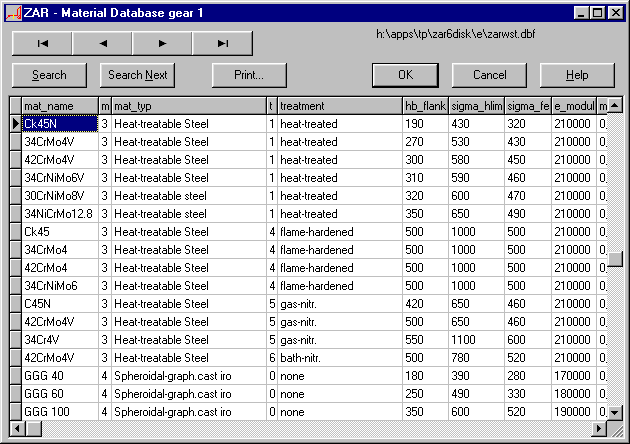Cancel the material database dialog
This screenshot has width=630, height=444.
pyautogui.click(x=489, y=75)
